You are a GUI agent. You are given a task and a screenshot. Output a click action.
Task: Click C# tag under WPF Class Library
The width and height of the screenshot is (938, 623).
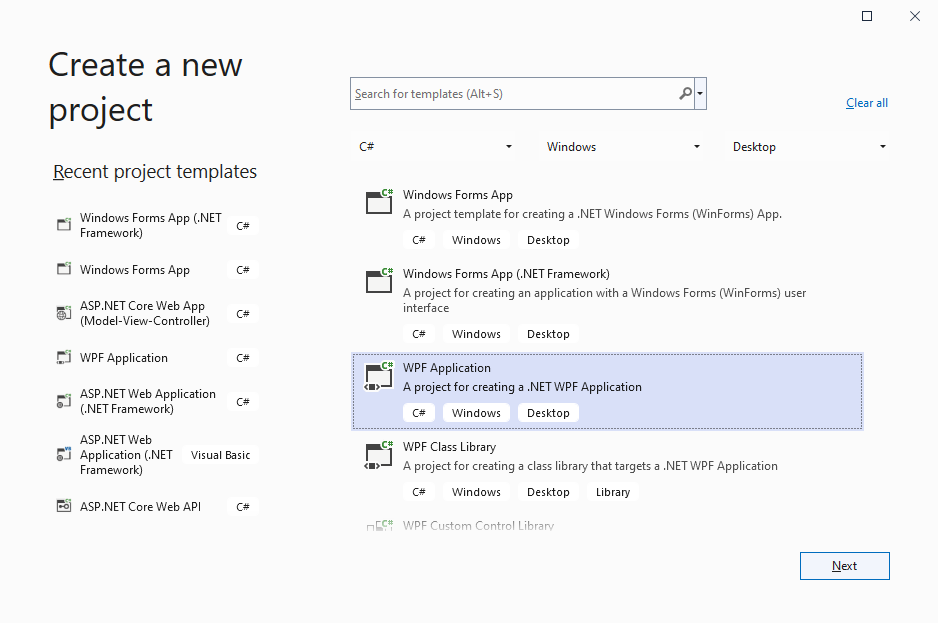419,492
